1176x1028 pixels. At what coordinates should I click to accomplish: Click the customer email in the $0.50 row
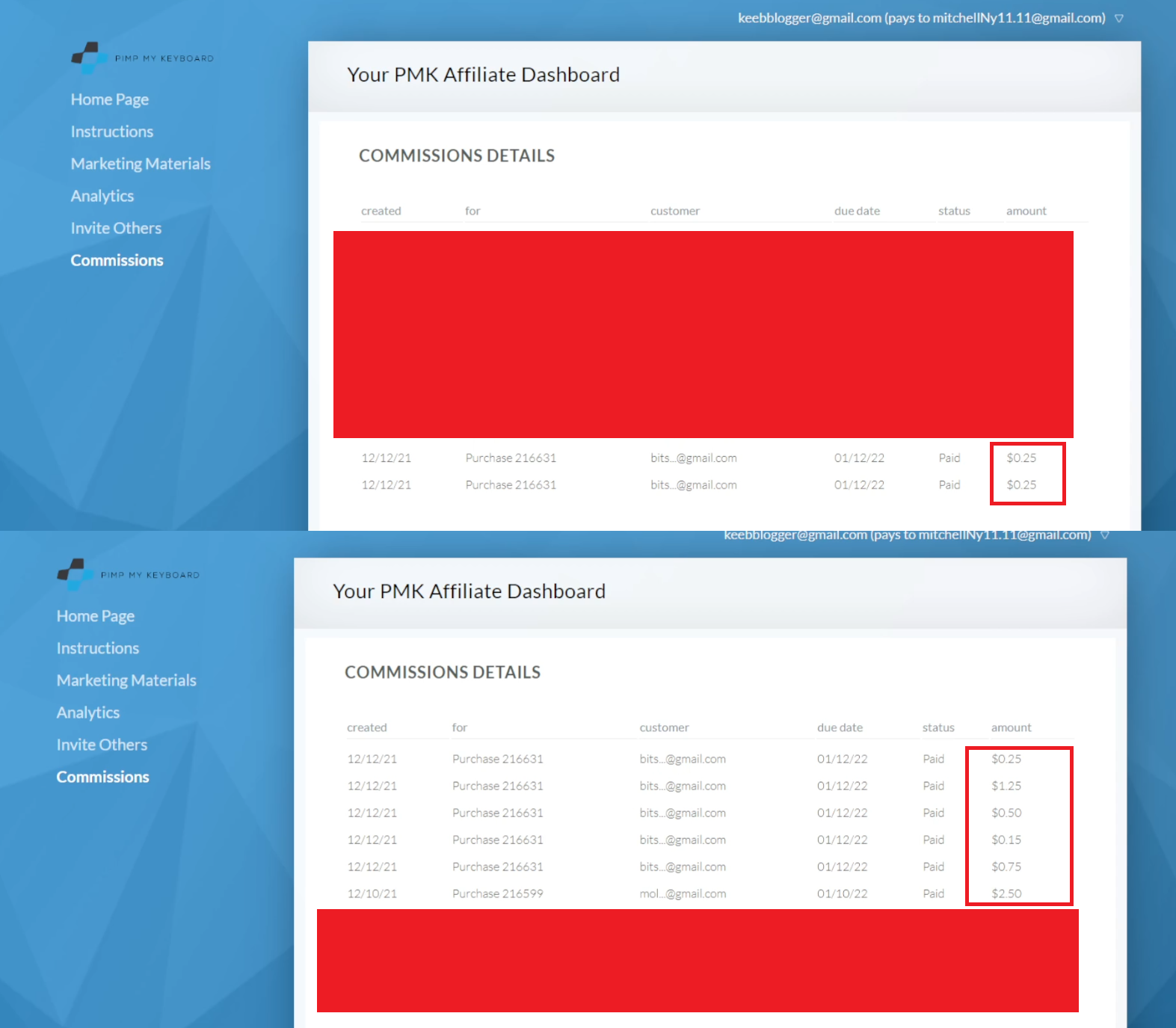pos(683,813)
